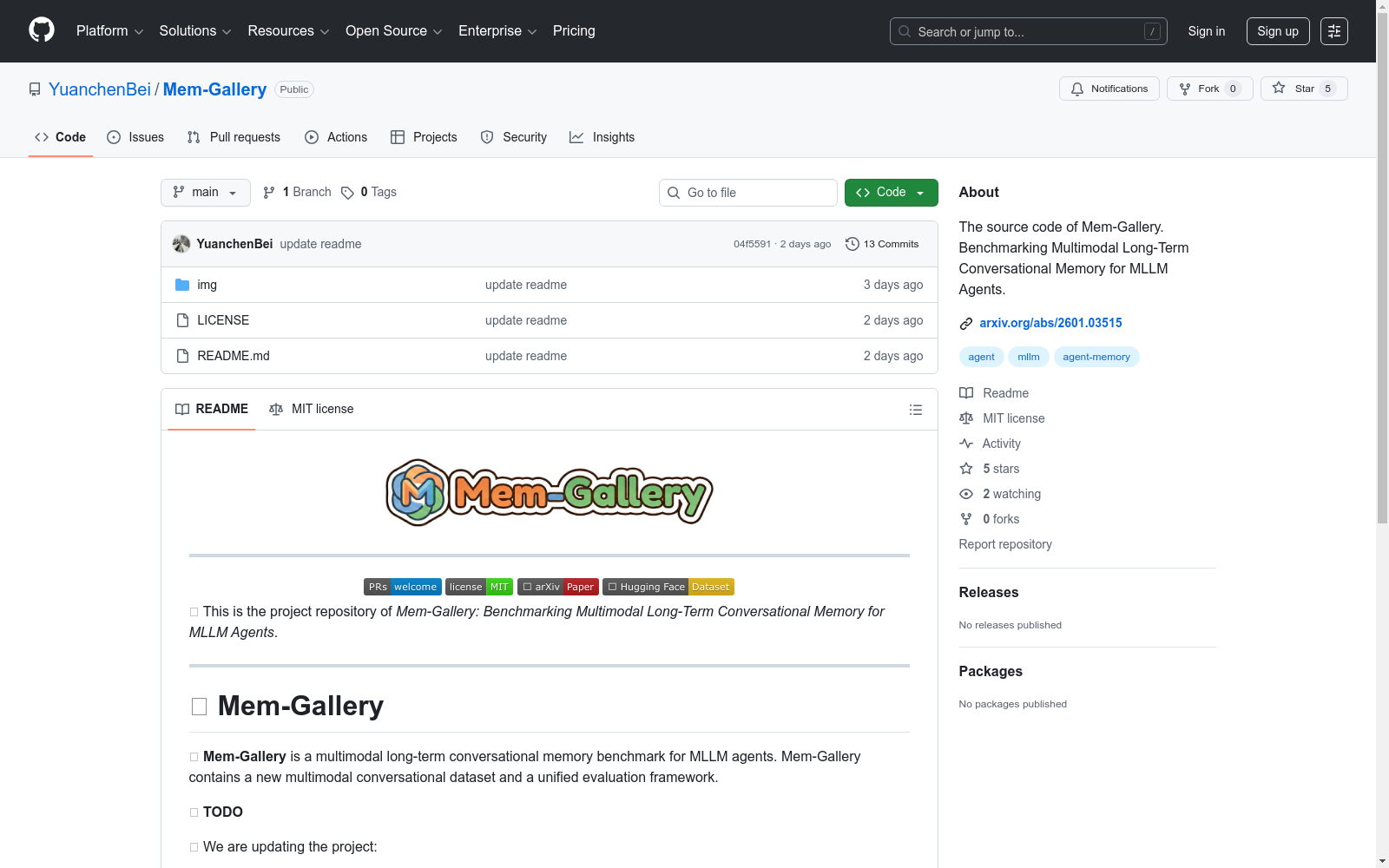Expand the Open Source menu
The width and height of the screenshot is (1389, 868).
click(x=394, y=31)
